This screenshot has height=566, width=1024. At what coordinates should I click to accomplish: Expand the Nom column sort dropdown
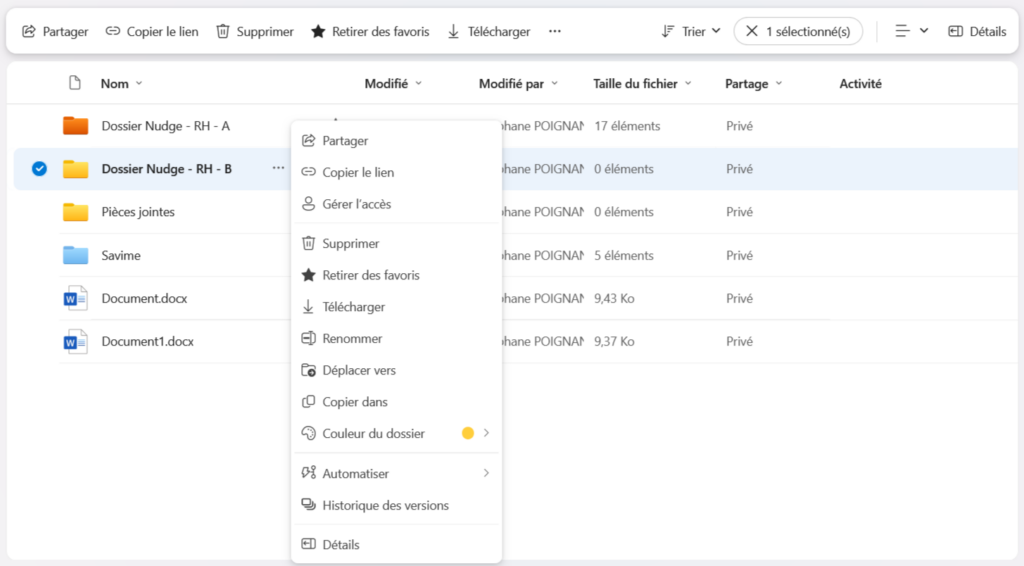(139, 84)
